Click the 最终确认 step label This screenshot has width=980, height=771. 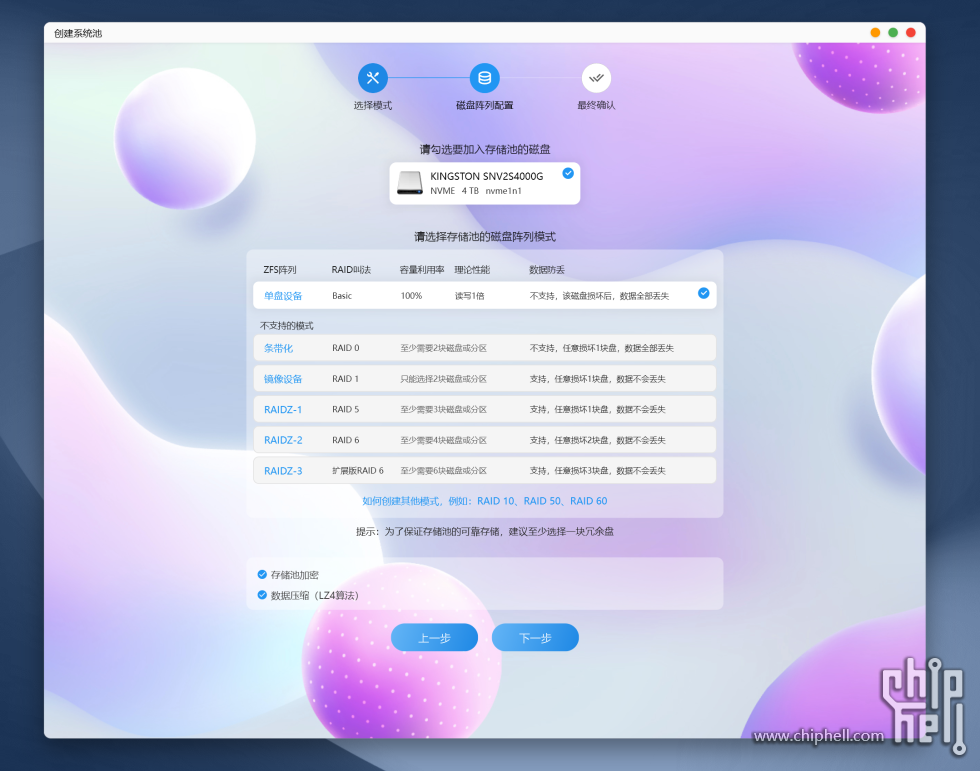[596, 106]
